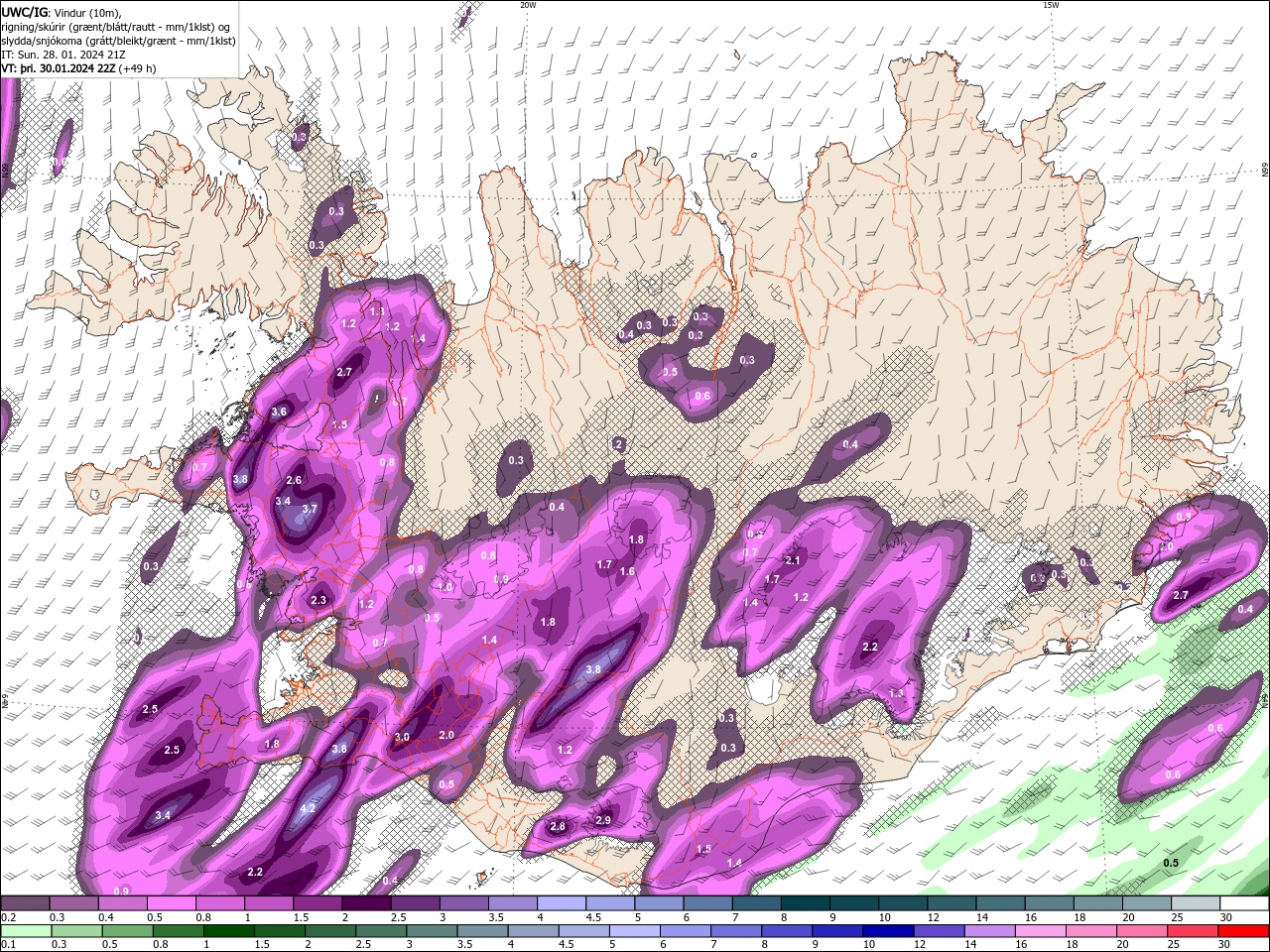Click the valid time 'VT: þri. 30.01.2024 22Z'
Screen dimensions: 1270x952
(58, 69)
